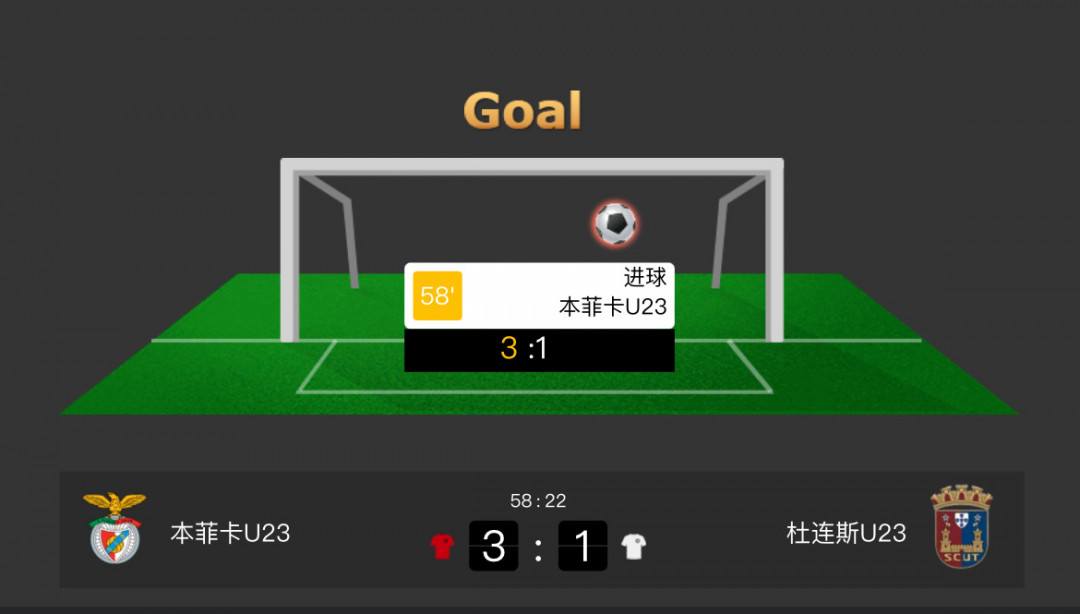The width and height of the screenshot is (1080, 614).
Task: Click the soccer ball inside the goal
Action: pos(615,223)
